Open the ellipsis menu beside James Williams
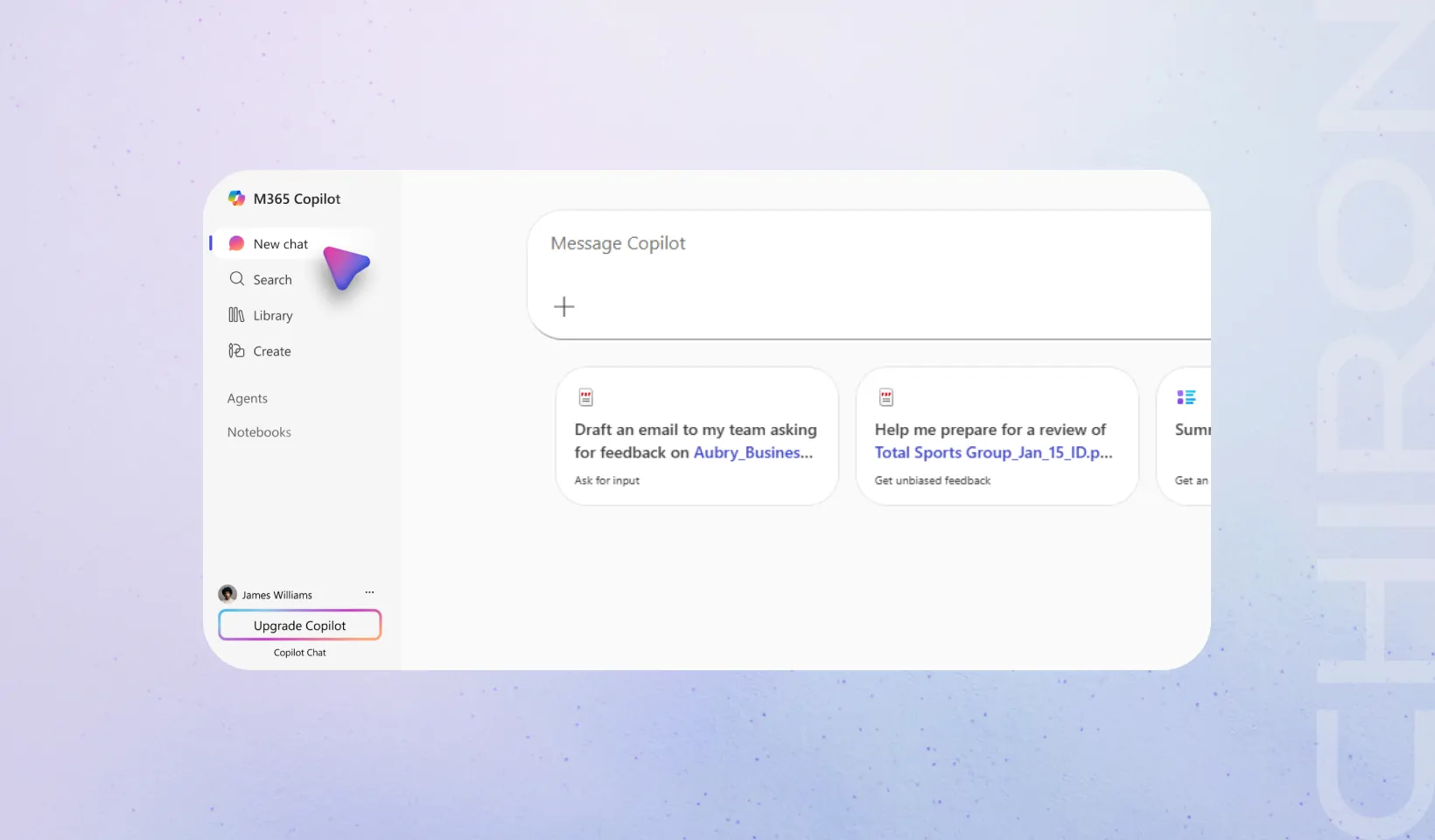Image resolution: width=1435 pixels, height=840 pixels. coord(369,592)
